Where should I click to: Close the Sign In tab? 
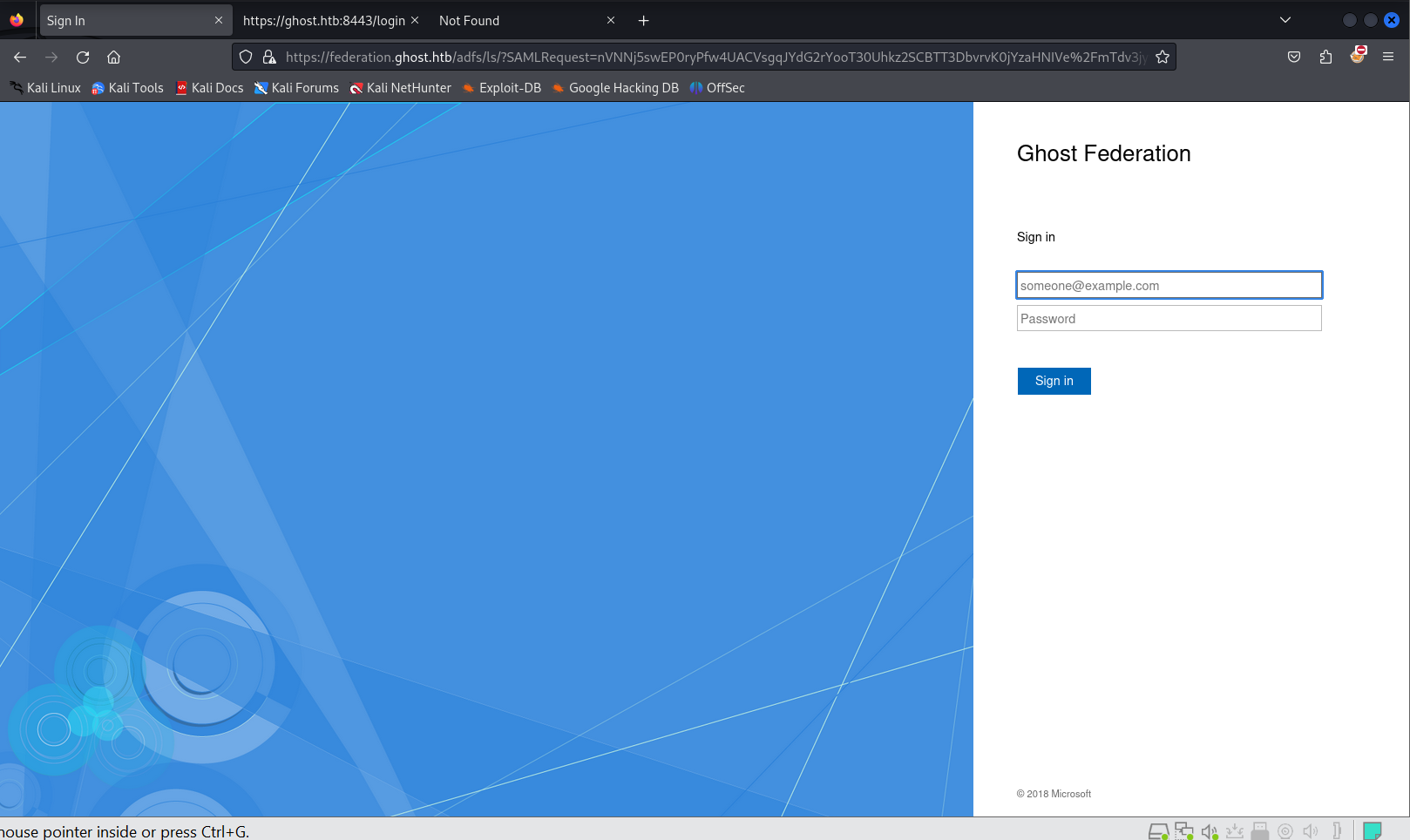coord(219,20)
